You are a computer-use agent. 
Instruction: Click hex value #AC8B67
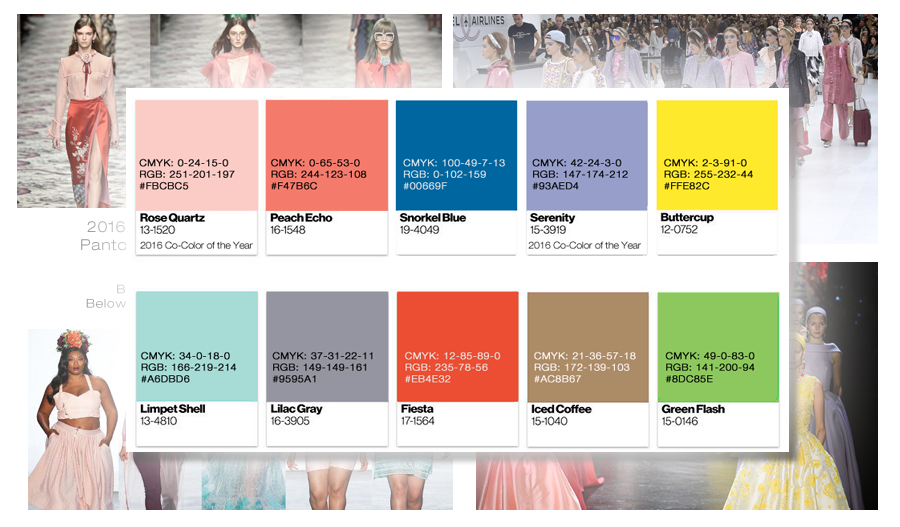557,379
